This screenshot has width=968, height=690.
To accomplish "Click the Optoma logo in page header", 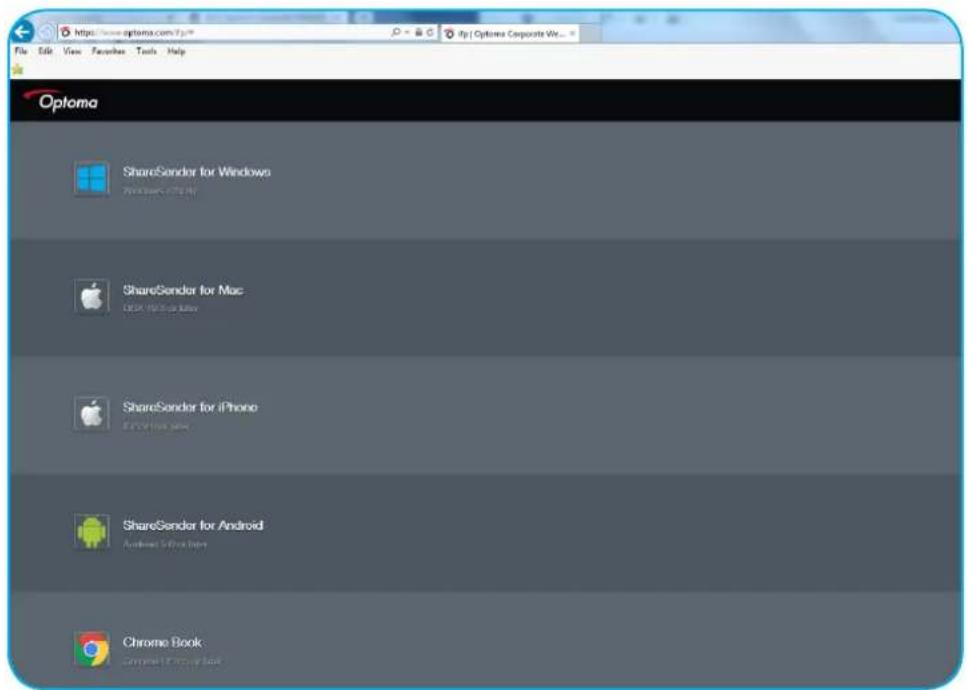I will 60,100.
